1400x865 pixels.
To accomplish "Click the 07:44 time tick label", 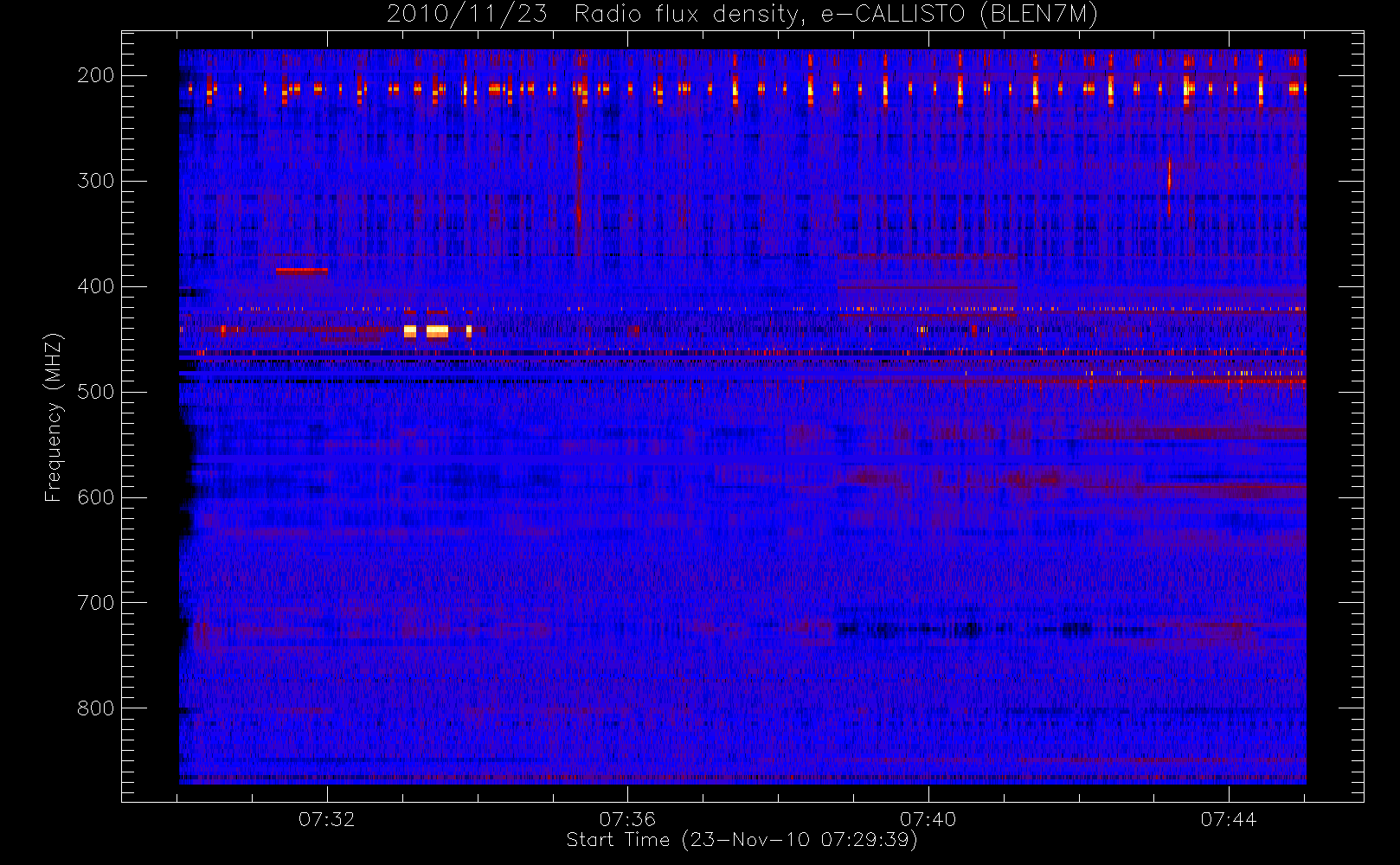I will click(x=1228, y=819).
